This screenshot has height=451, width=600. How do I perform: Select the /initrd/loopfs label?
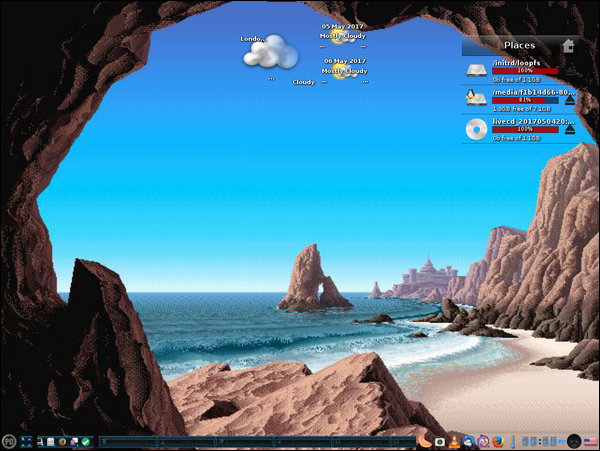517,63
